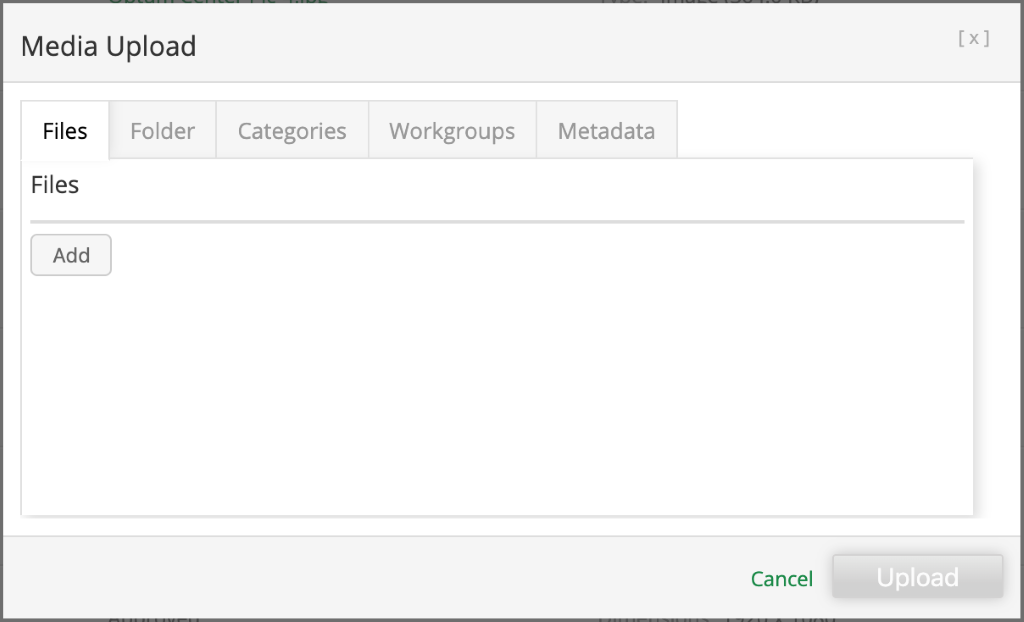The height and width of the screenshot is (622, 1024).
Task: Cancel the media upload
Action: (781, 578)
